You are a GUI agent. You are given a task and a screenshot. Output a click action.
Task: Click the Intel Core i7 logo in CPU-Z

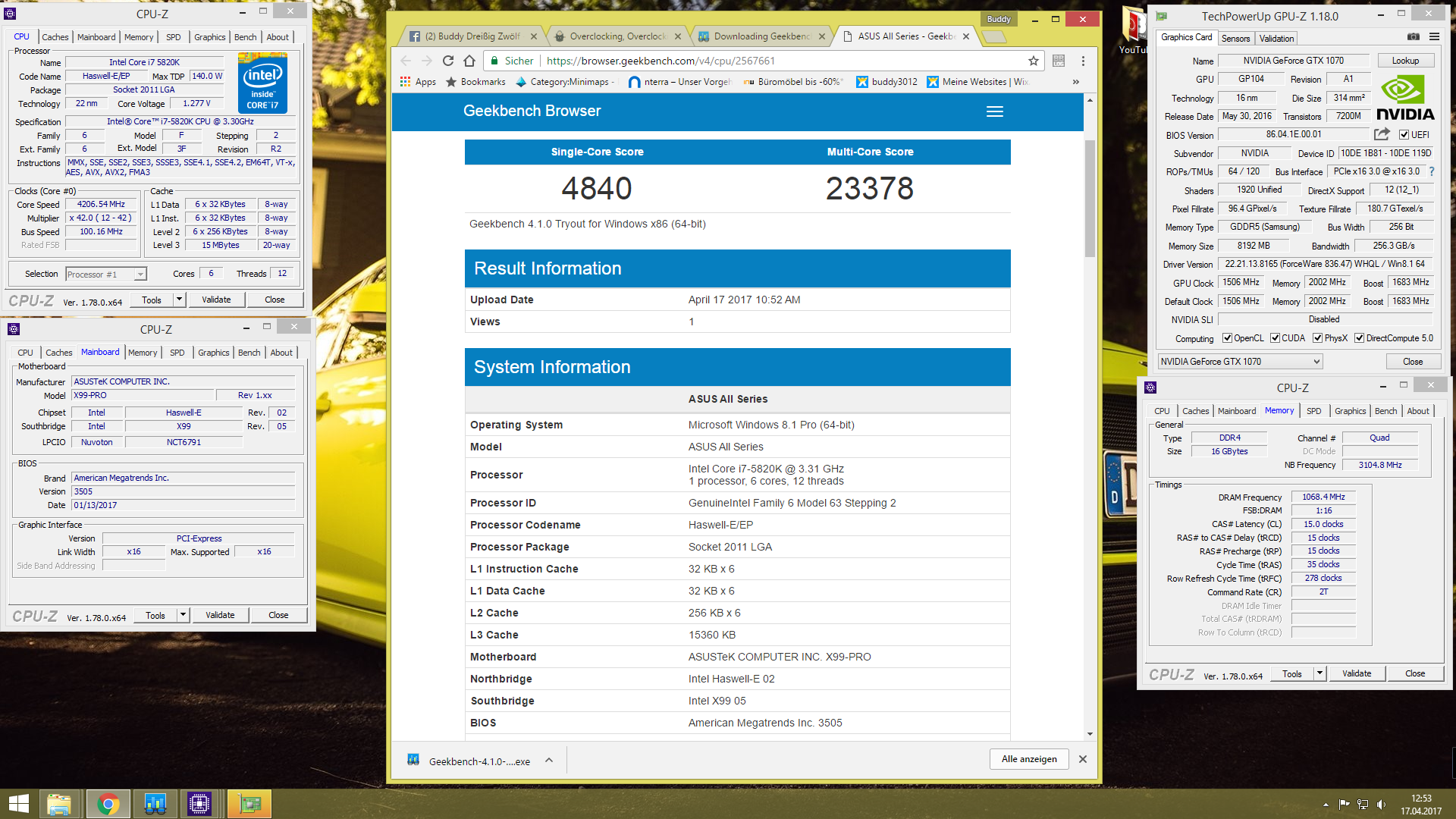pyautogui.click(x=262, y=83)
